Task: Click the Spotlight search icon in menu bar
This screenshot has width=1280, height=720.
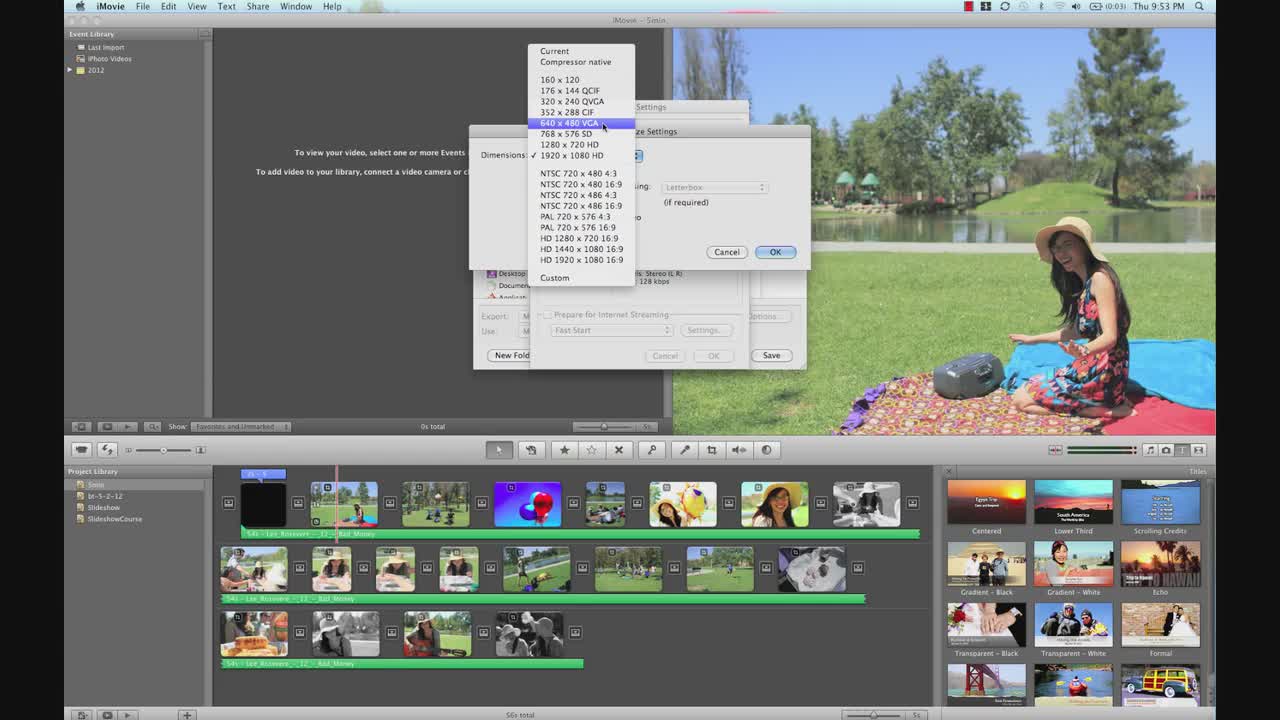Action: coord(1199,6)
